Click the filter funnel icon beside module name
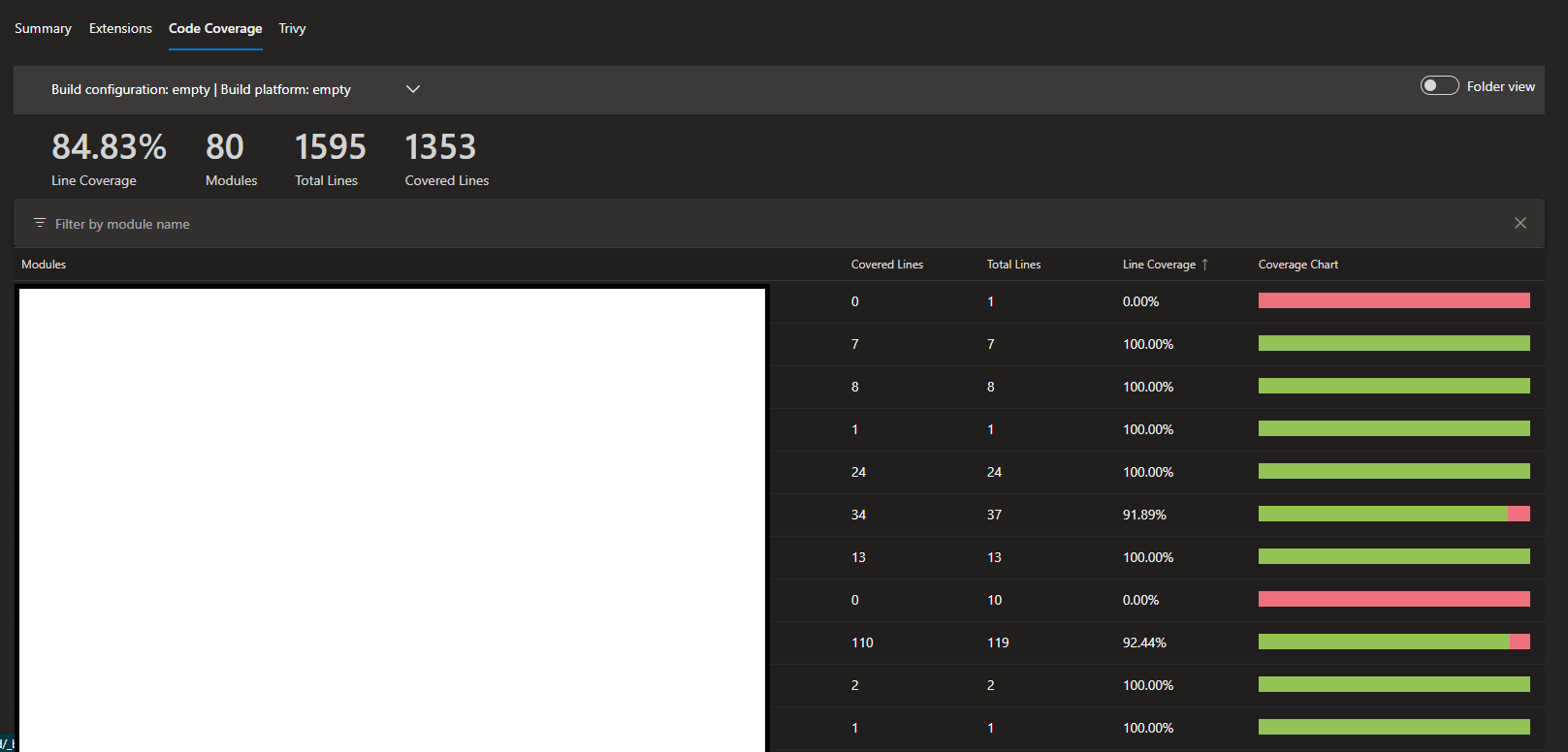The height and width of the screenshot is (752, 1568). (40, 223)
